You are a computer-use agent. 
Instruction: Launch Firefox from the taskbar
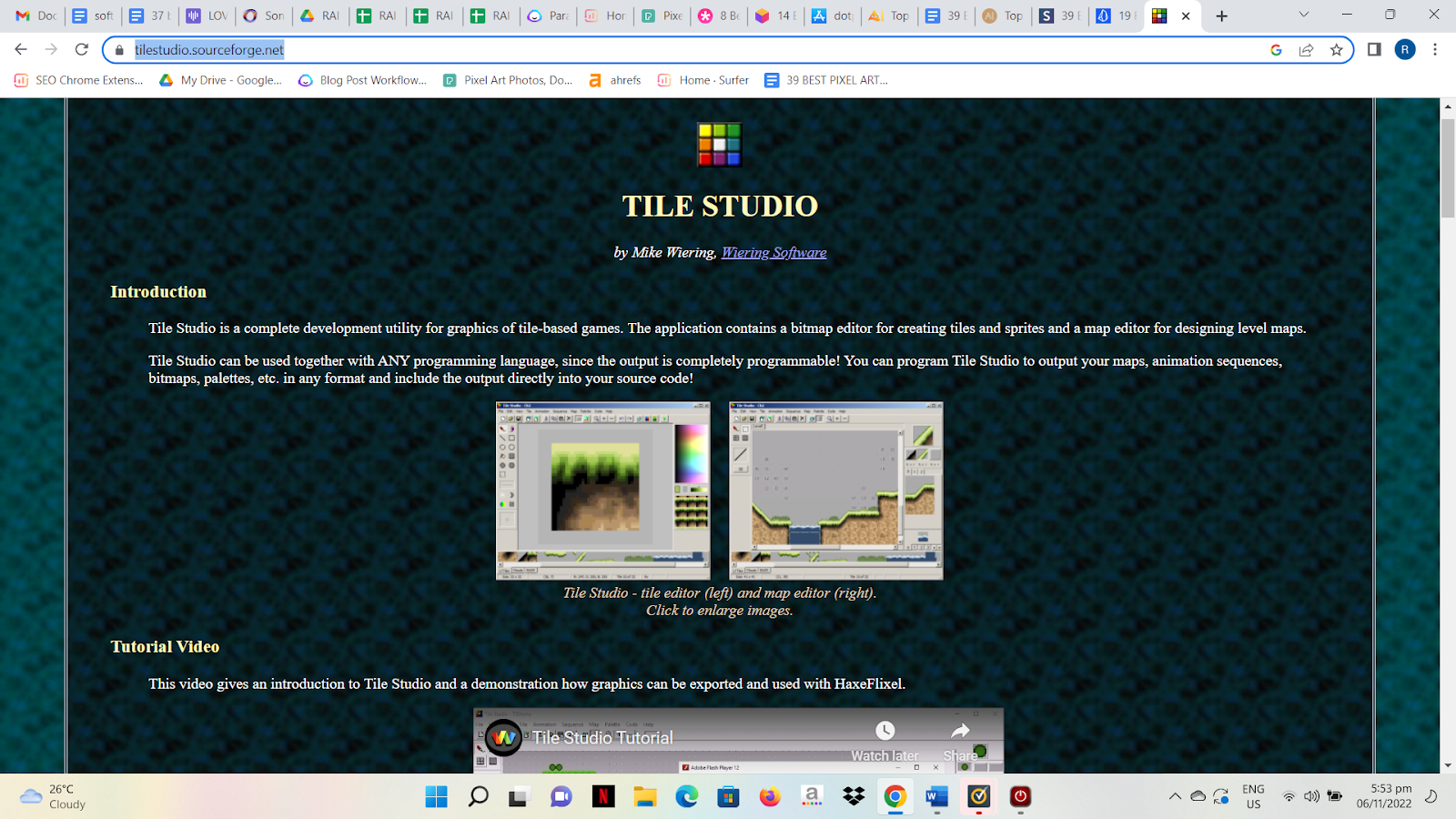point(770,797)
